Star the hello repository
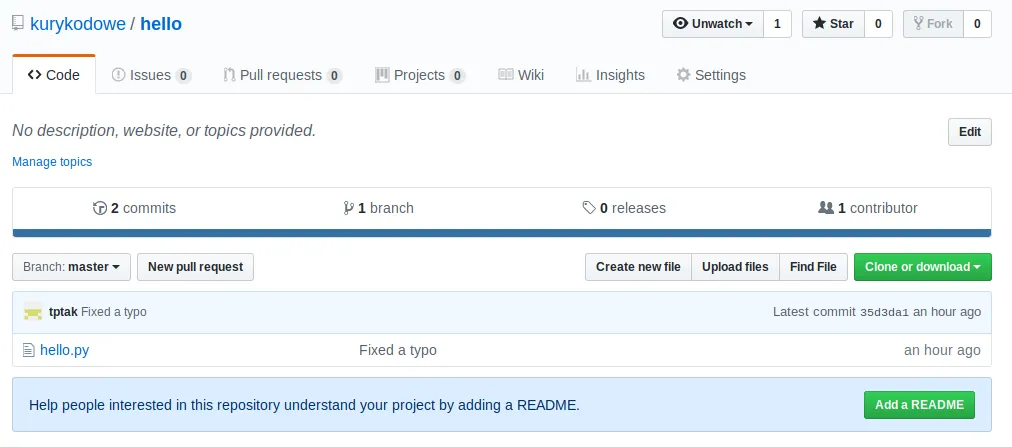The image size is (1012, 447). tap(833, 24)
